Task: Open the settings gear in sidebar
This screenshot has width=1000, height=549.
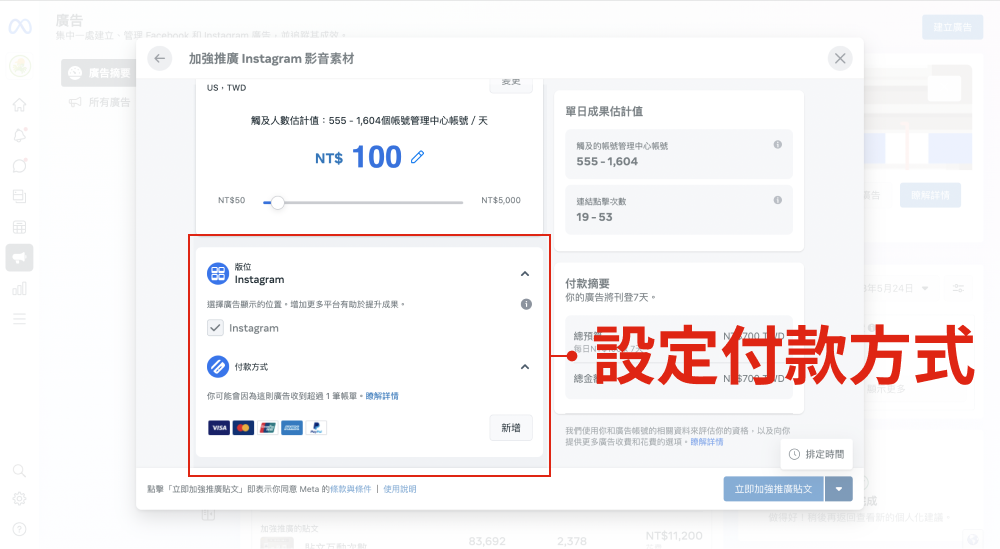Action: (x=19, y=499)
